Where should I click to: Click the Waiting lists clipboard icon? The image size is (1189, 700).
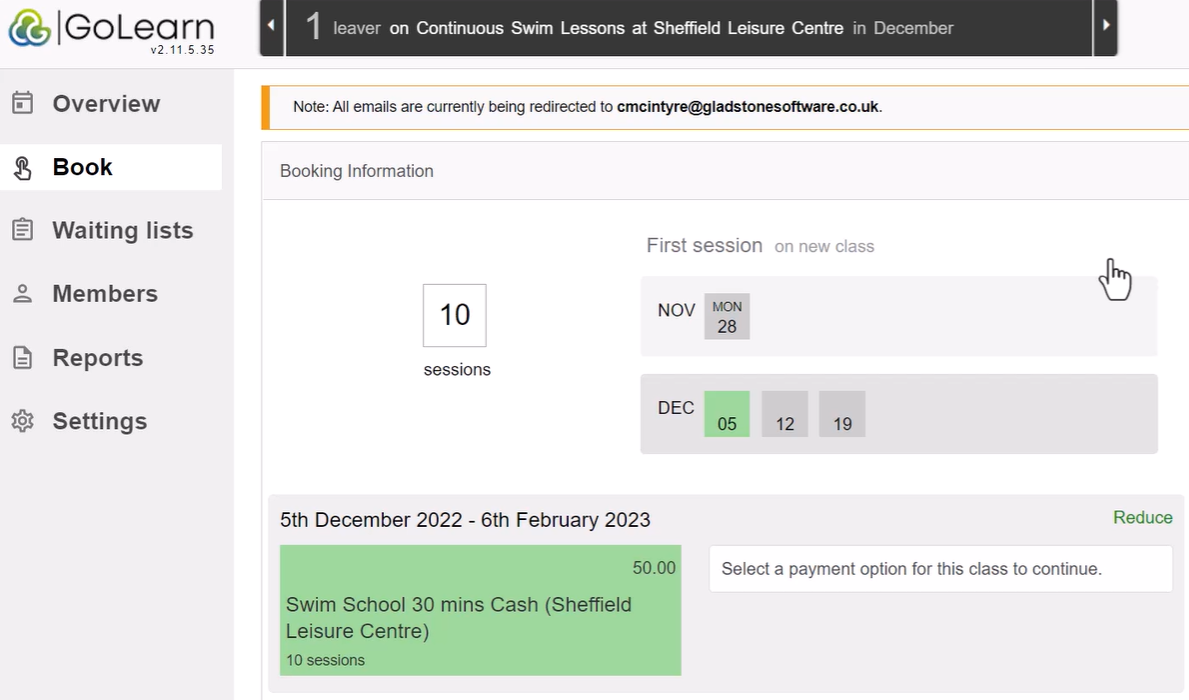click(x=23, y=230)
